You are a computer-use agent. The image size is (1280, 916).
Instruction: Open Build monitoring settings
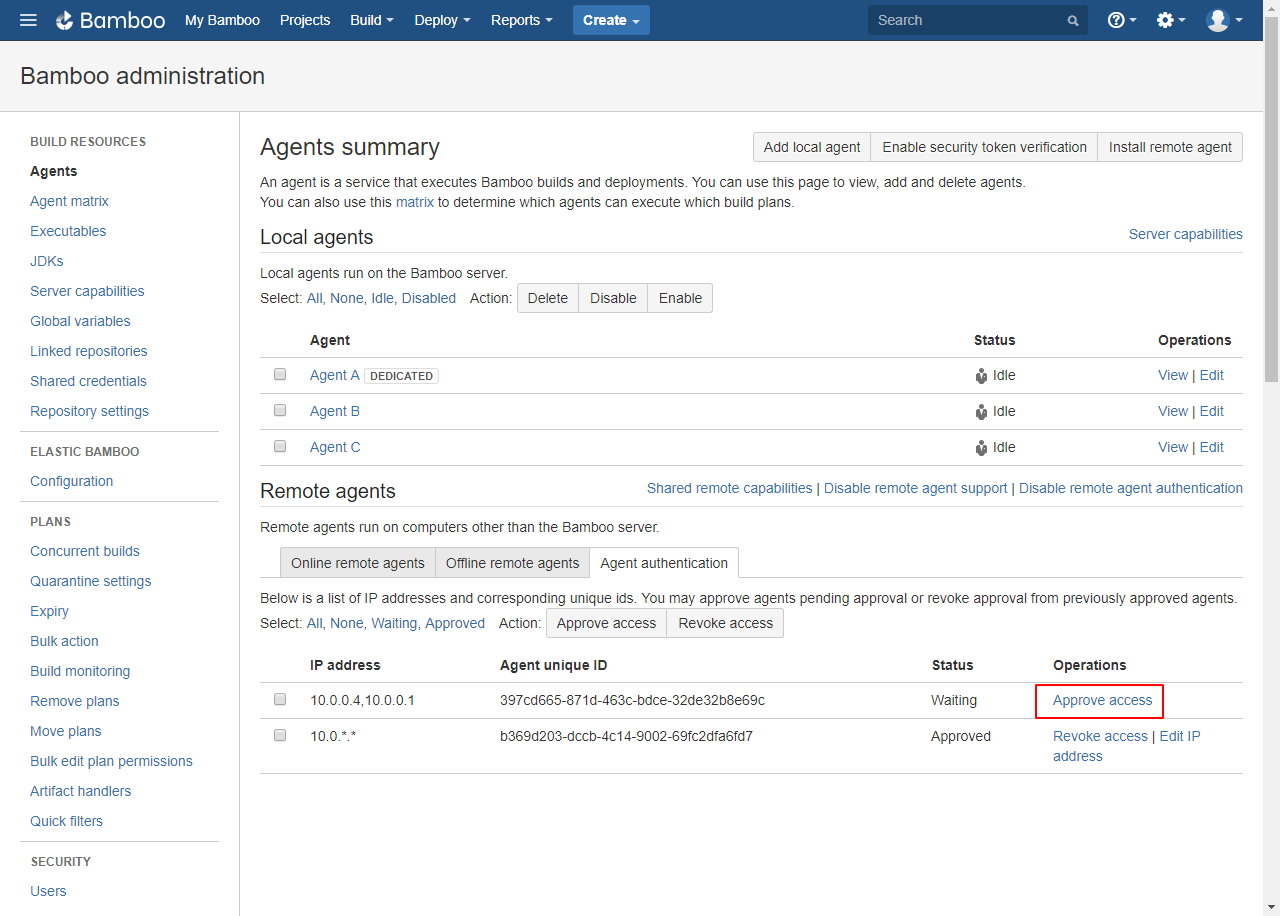pyautogui.click(x=80, y=671)
